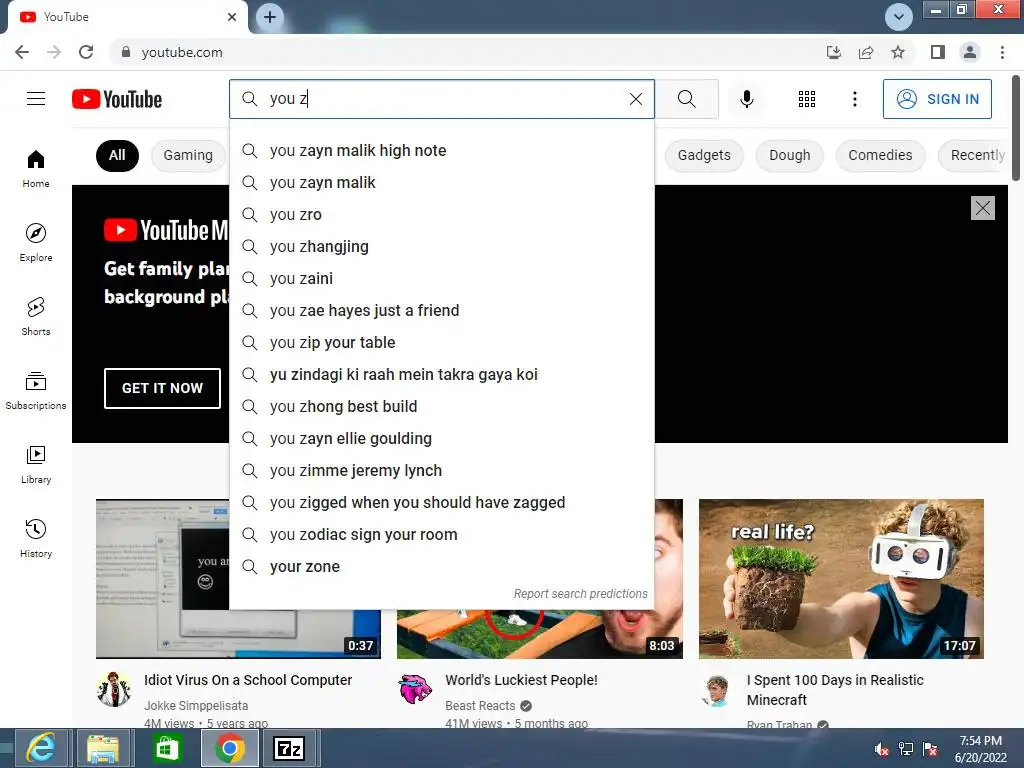Image resolution: width=1024 pixels, height=768 pixels.
Task: Select the Gaming filter chip
Action: [188, 155]
